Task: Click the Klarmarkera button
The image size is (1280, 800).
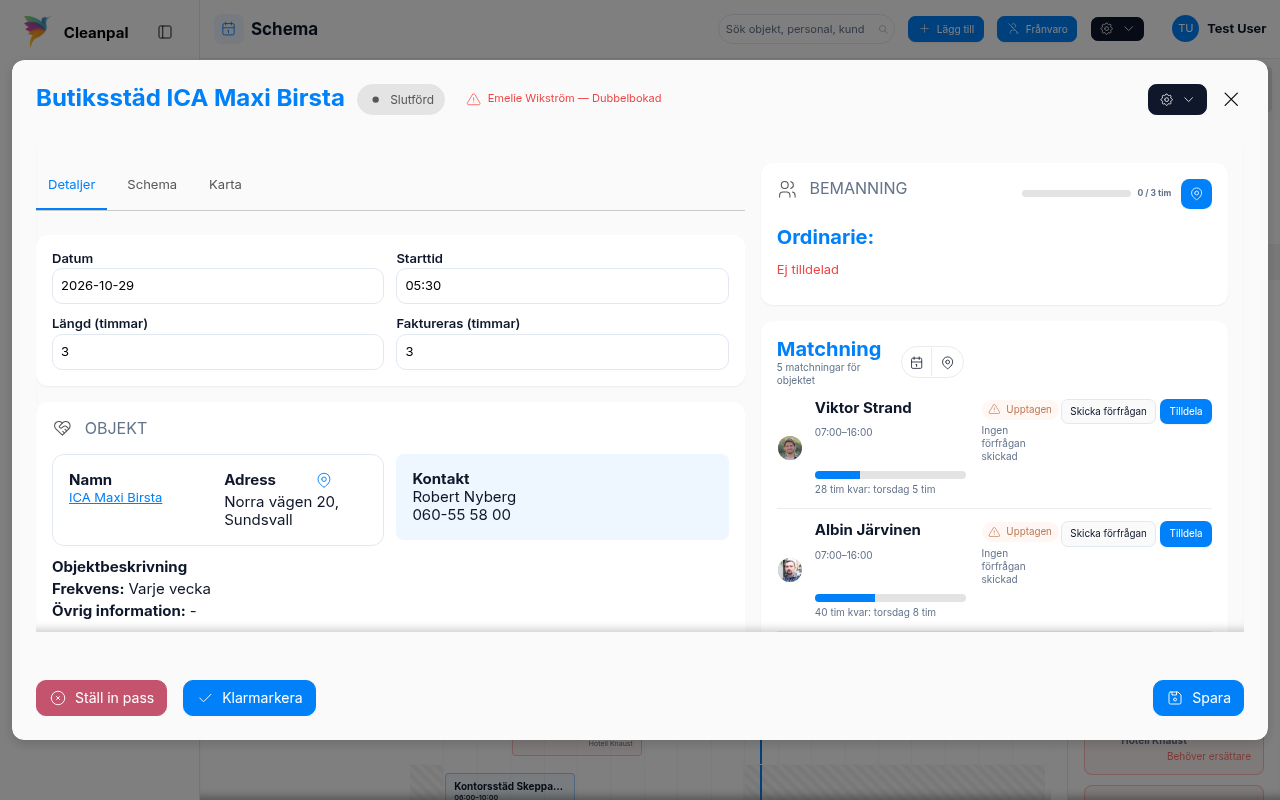Action: 249,698
